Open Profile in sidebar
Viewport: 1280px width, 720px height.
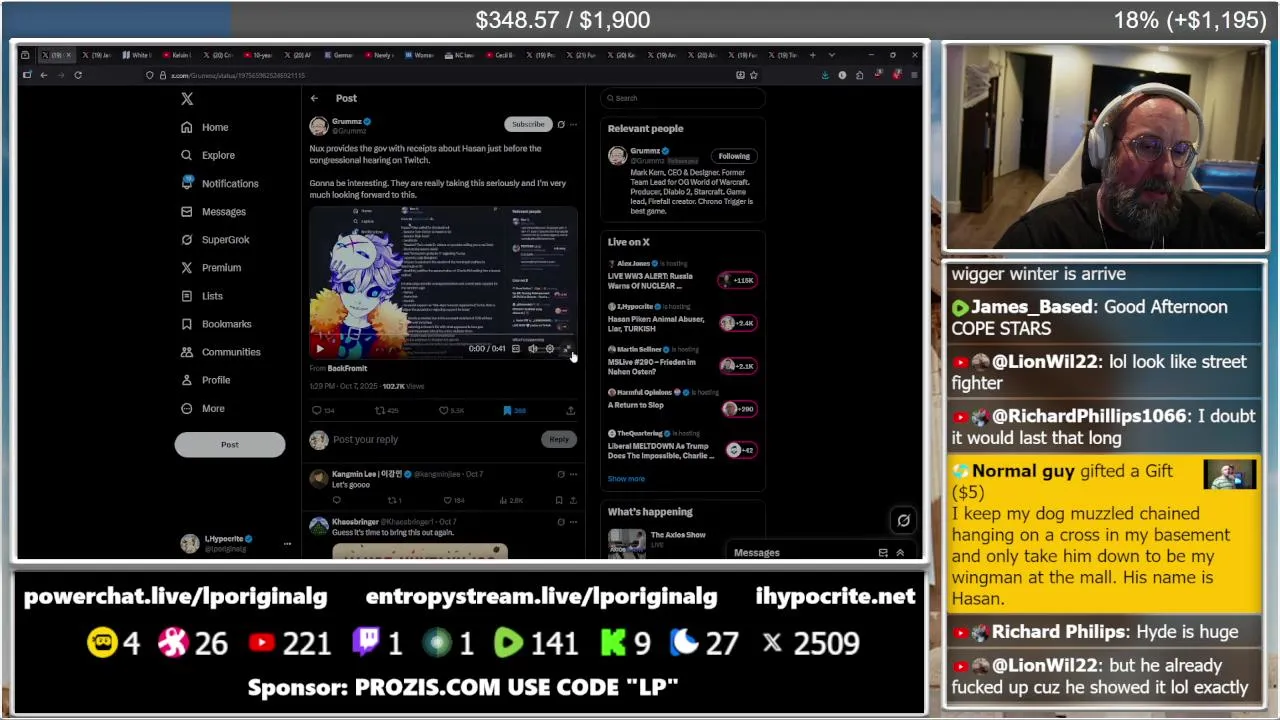point(205,380)
